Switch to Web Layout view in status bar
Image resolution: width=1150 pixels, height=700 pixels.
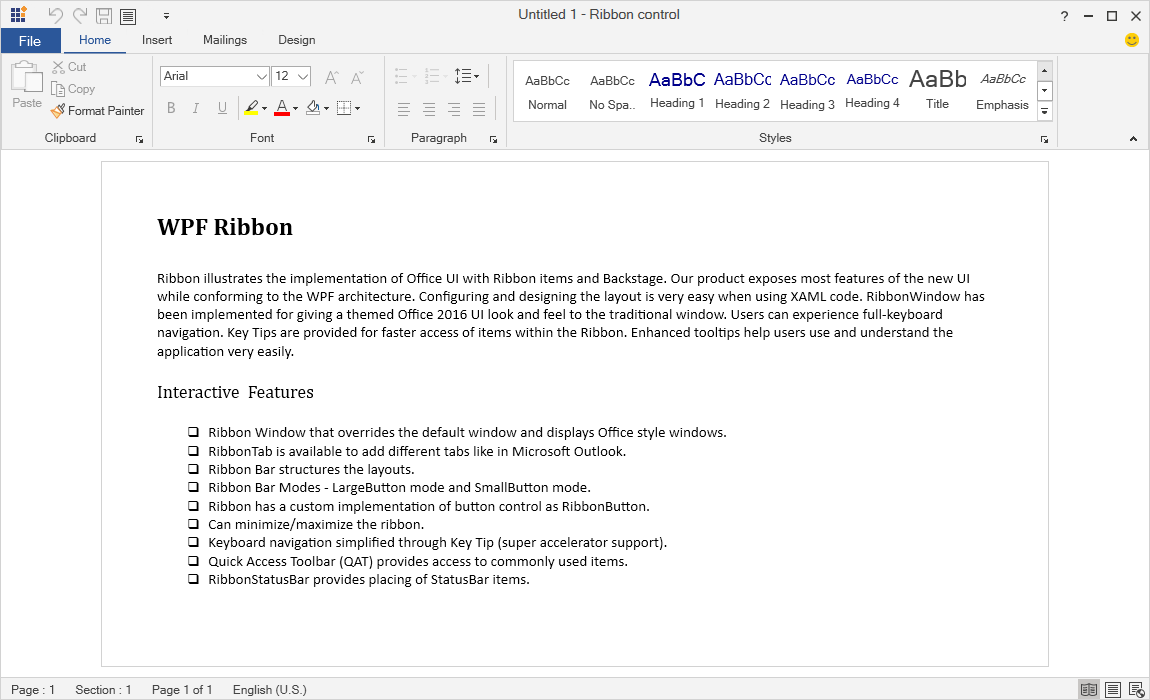pyautogui.click(x=1137, y=689)
